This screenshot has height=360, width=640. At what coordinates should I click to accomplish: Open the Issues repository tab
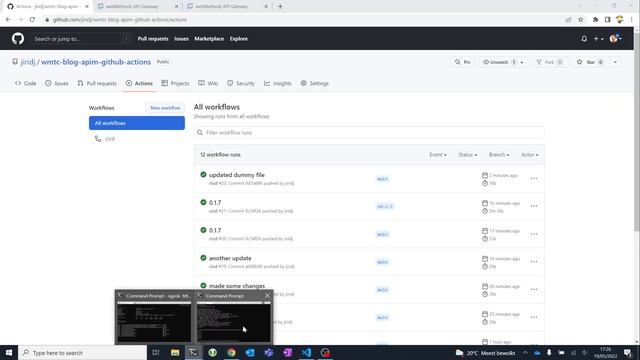click(57, 83)
